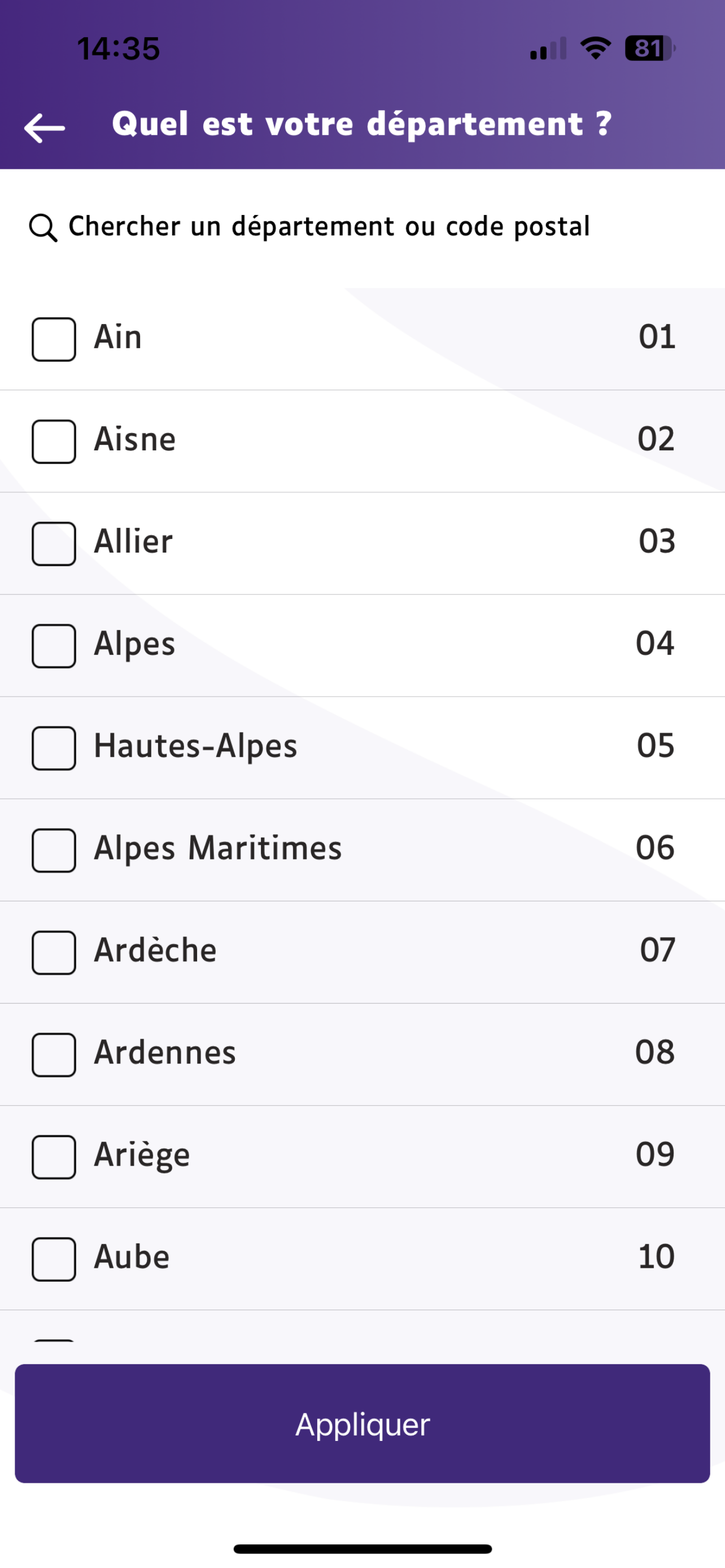Check the Ain department checkbox
The width and height of the screenshot is (725, 1568).
tap(54, 339)
